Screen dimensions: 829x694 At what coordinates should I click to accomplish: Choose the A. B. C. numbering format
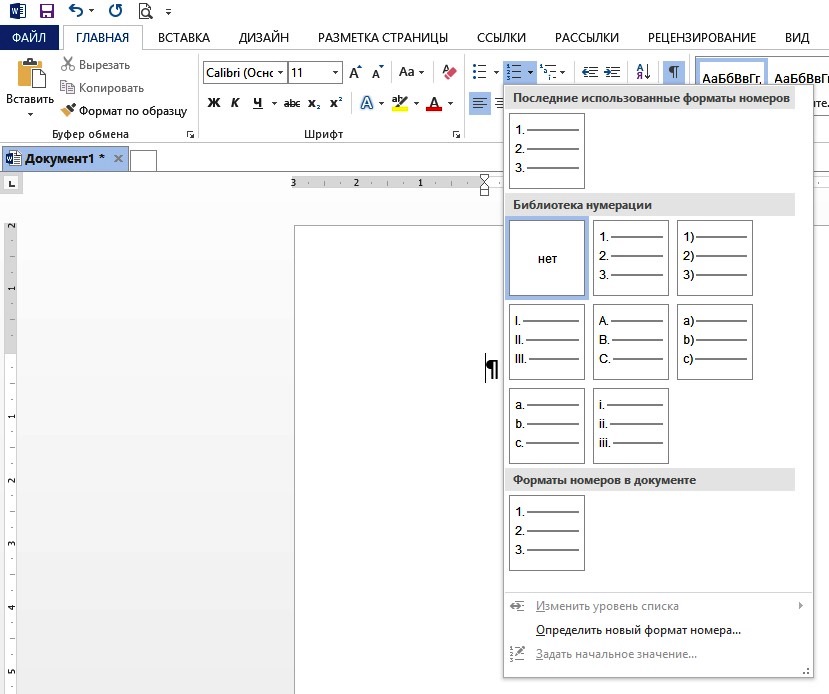[x=631, y=342]
